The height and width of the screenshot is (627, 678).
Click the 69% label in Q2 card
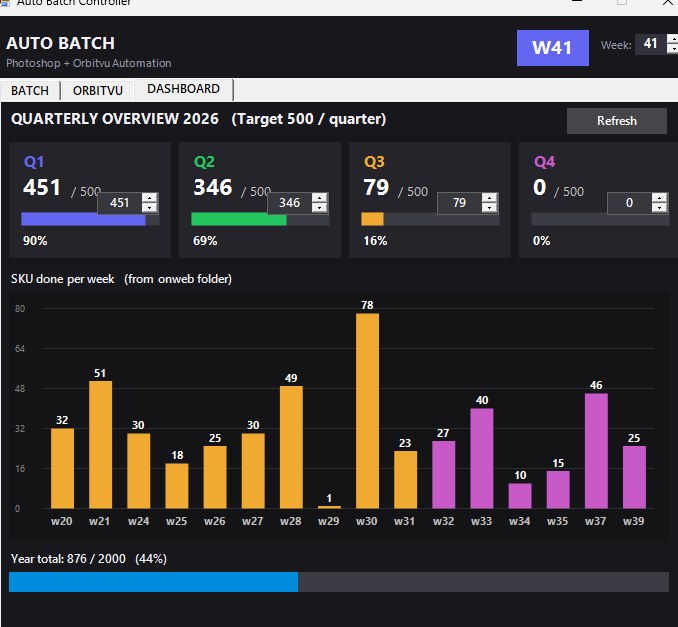[205, 241]
